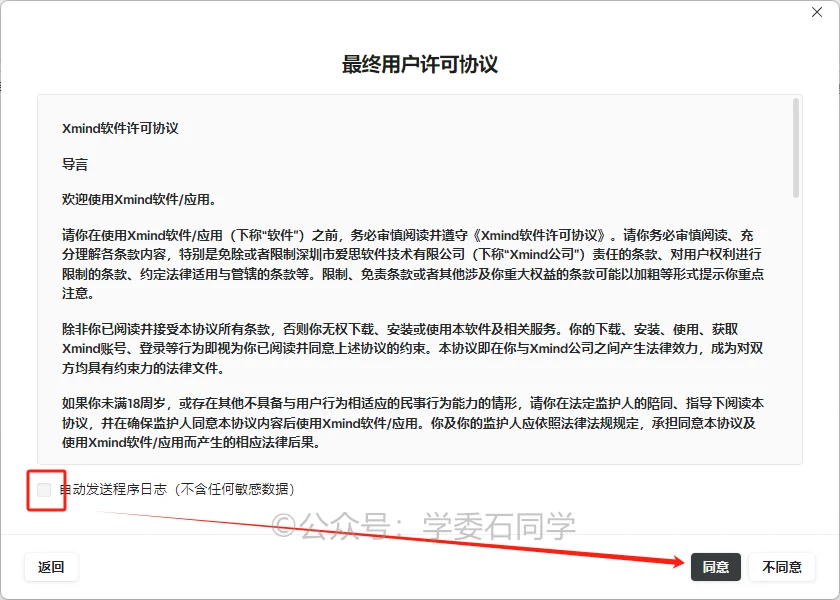Image resolution: width=840 pixels, height=600 pixels.
Task: Close the license agreement dialog
Action: click(x=817, y=13)
